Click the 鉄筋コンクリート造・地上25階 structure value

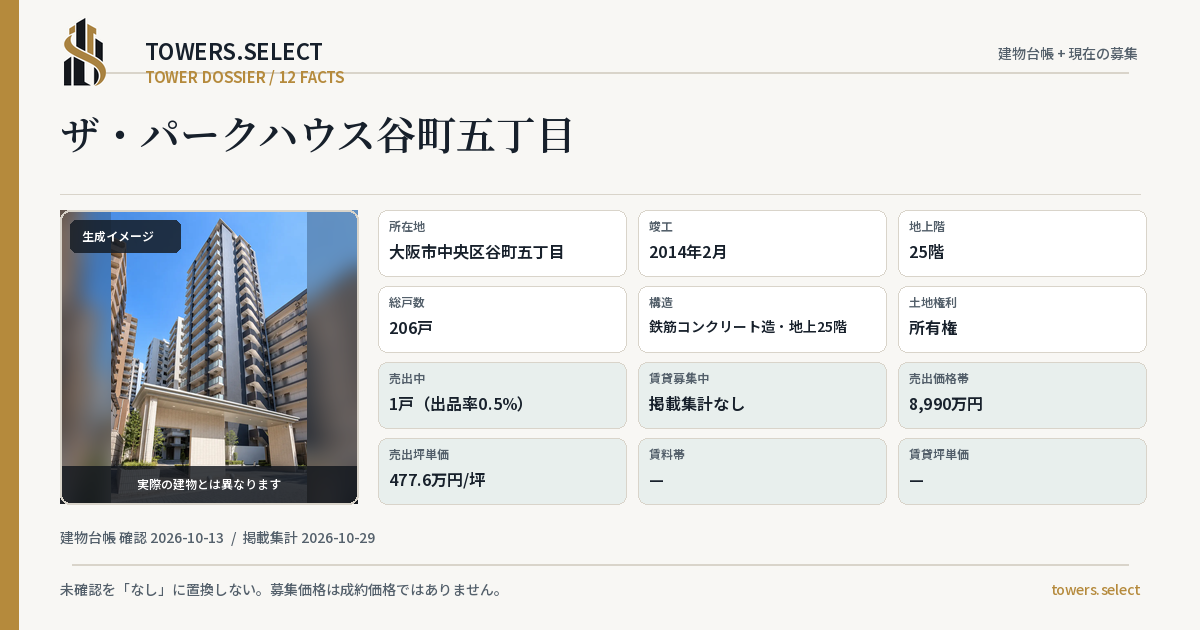click(748, 327)
